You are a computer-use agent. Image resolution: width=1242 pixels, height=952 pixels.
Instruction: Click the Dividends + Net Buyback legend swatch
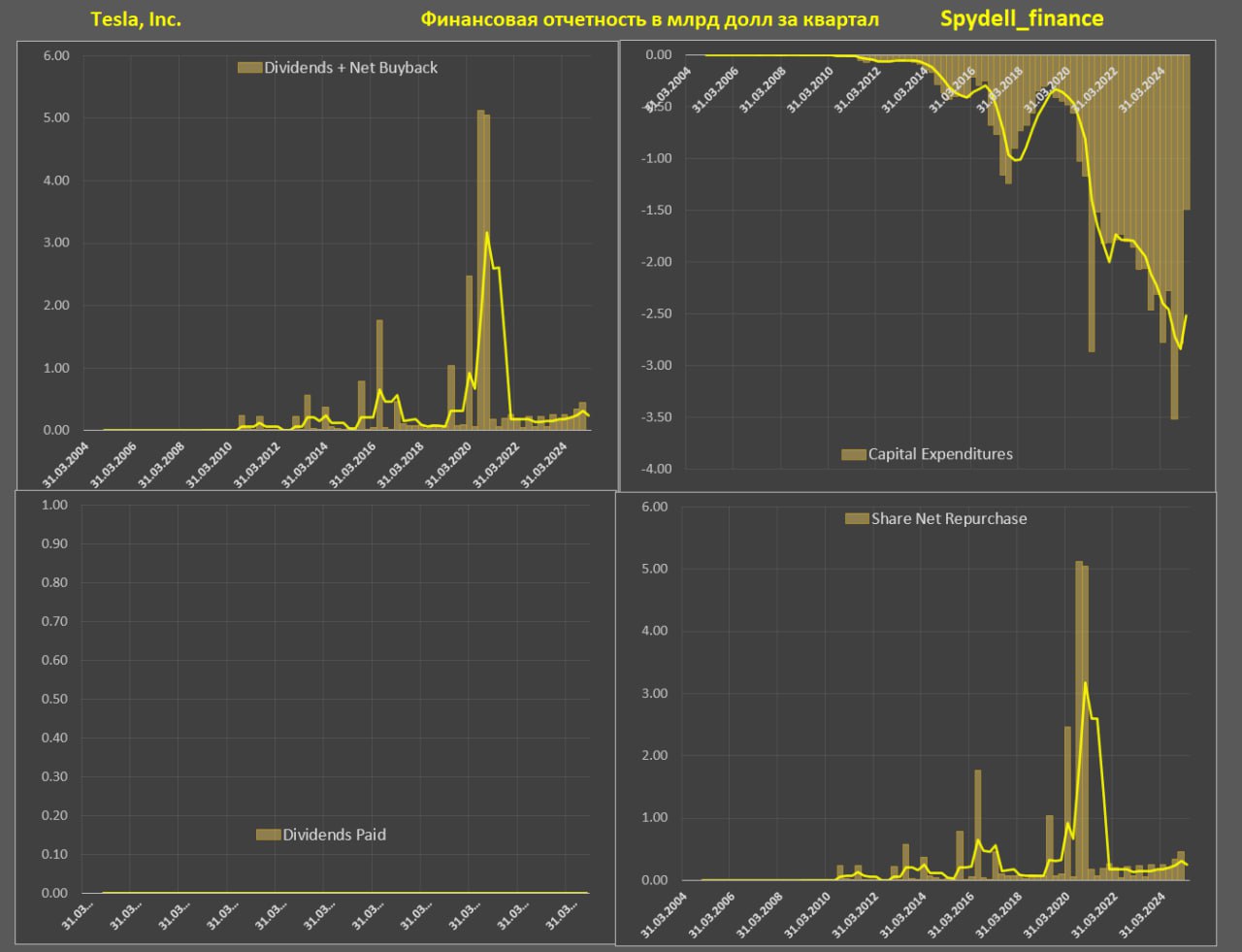pyautogui.click(x=249, y=68)
